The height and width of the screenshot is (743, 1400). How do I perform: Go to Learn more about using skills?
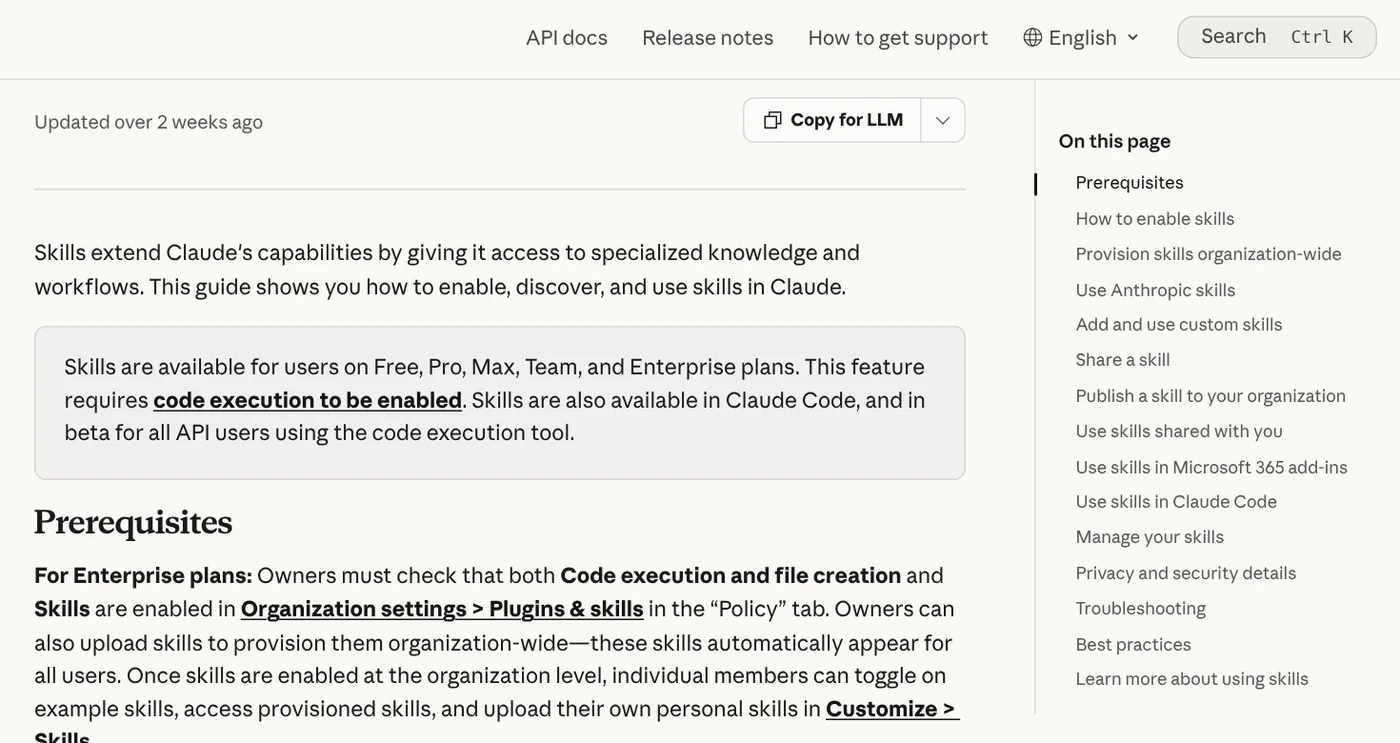1192,679
